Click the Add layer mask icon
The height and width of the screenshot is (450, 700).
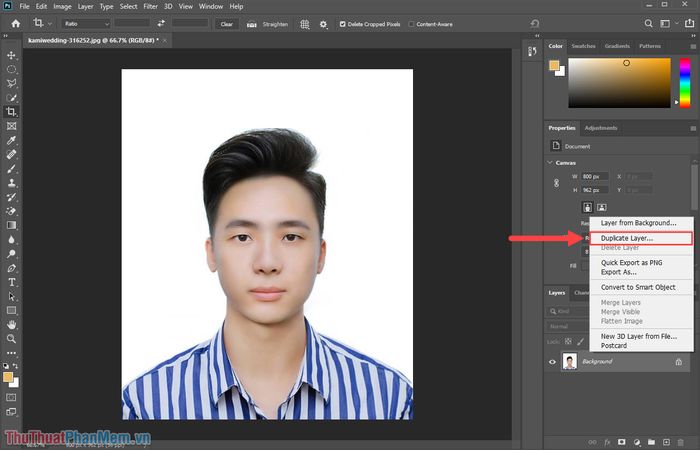621,442
